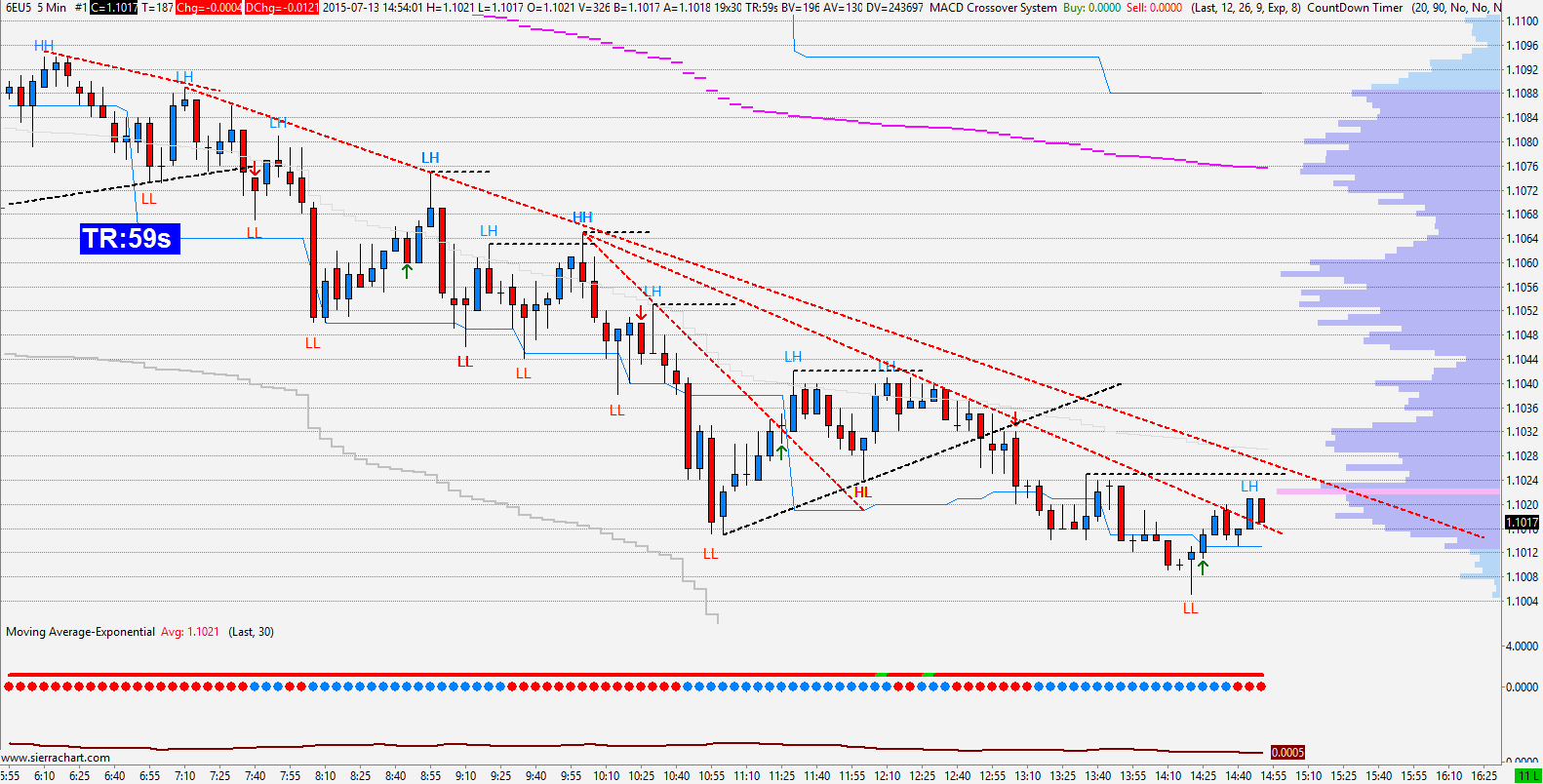Click the red Chg=-0.0004 change readout
The width and height of the screenshot is (1543, 784).
(x=209, y=8)
